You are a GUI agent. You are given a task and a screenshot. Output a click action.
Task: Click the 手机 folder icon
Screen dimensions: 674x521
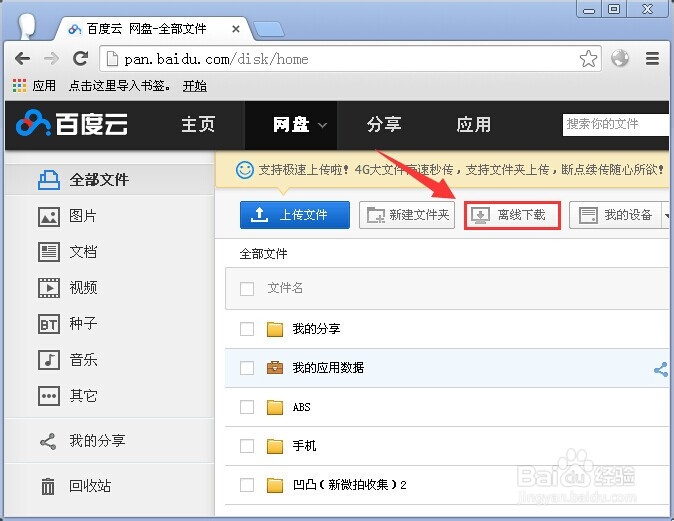point(275,446)
